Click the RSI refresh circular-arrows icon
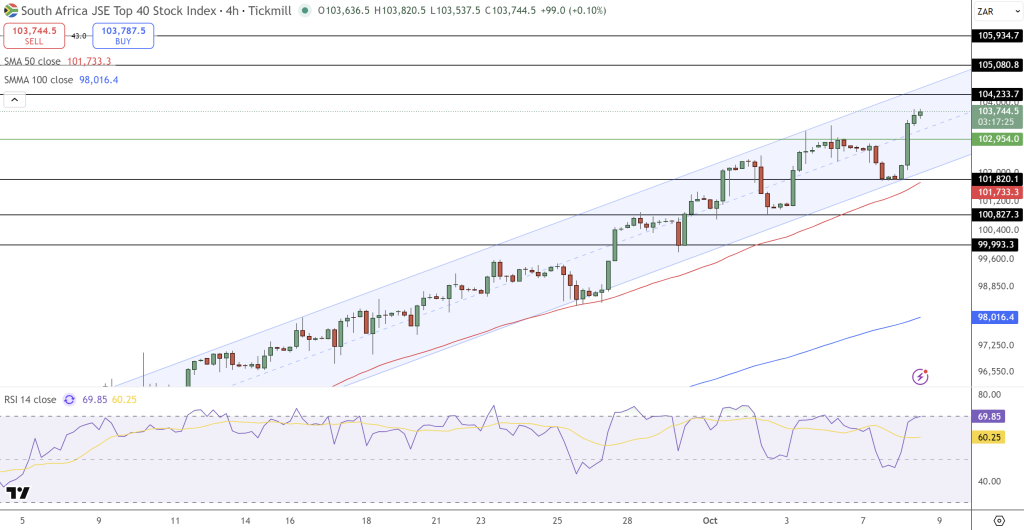 [x=69, y=399]
